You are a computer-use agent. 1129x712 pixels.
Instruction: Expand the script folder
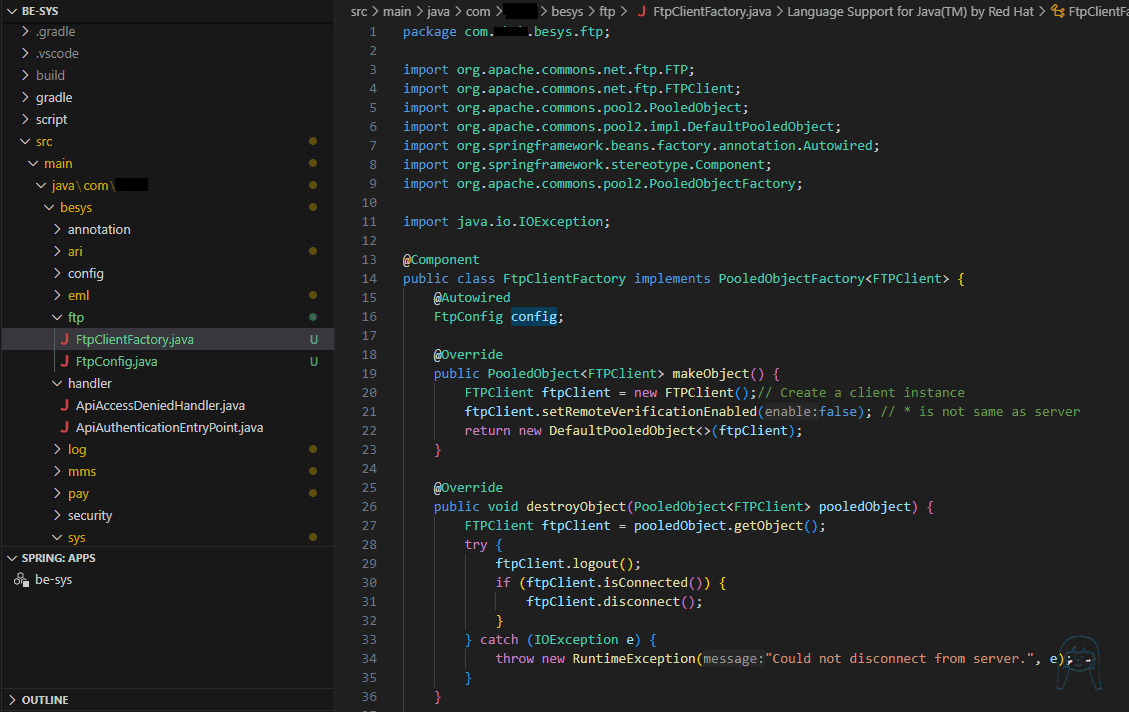[x=26, y=120]
